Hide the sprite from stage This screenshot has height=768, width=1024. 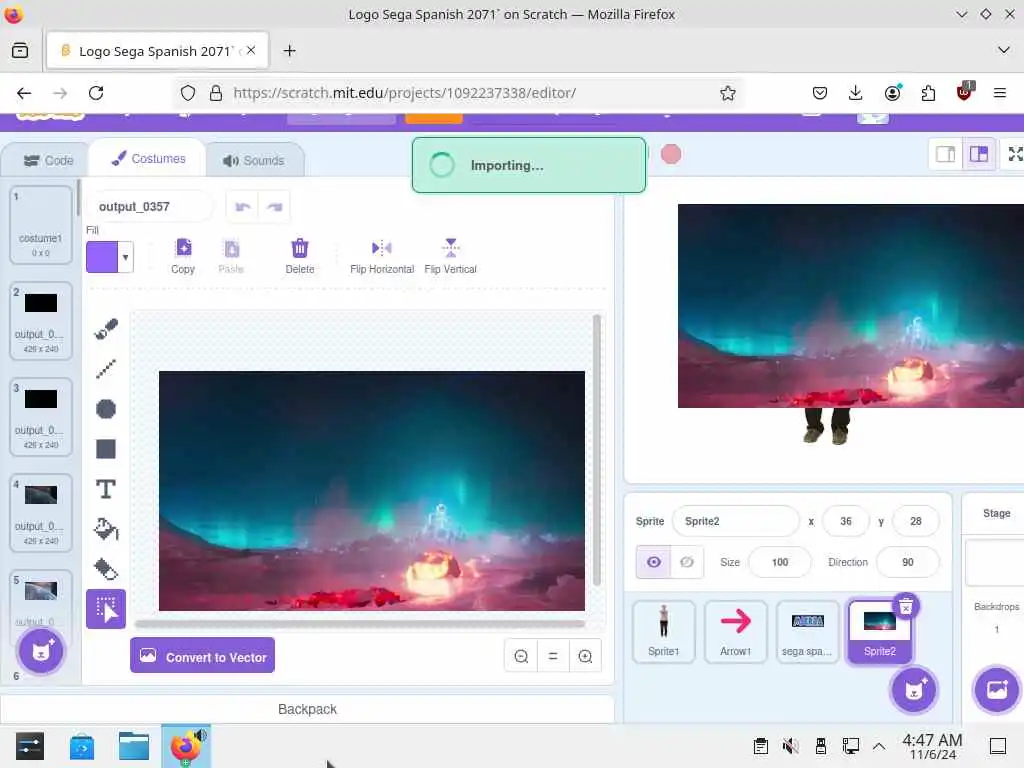[x=687, y=562]
